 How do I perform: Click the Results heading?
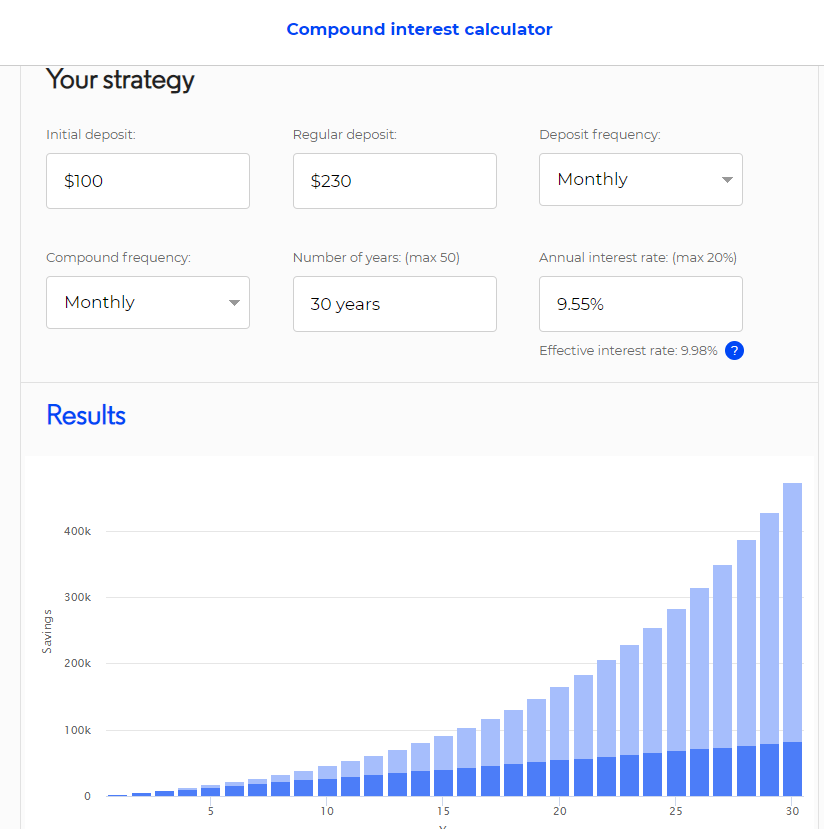click(86, 415)
